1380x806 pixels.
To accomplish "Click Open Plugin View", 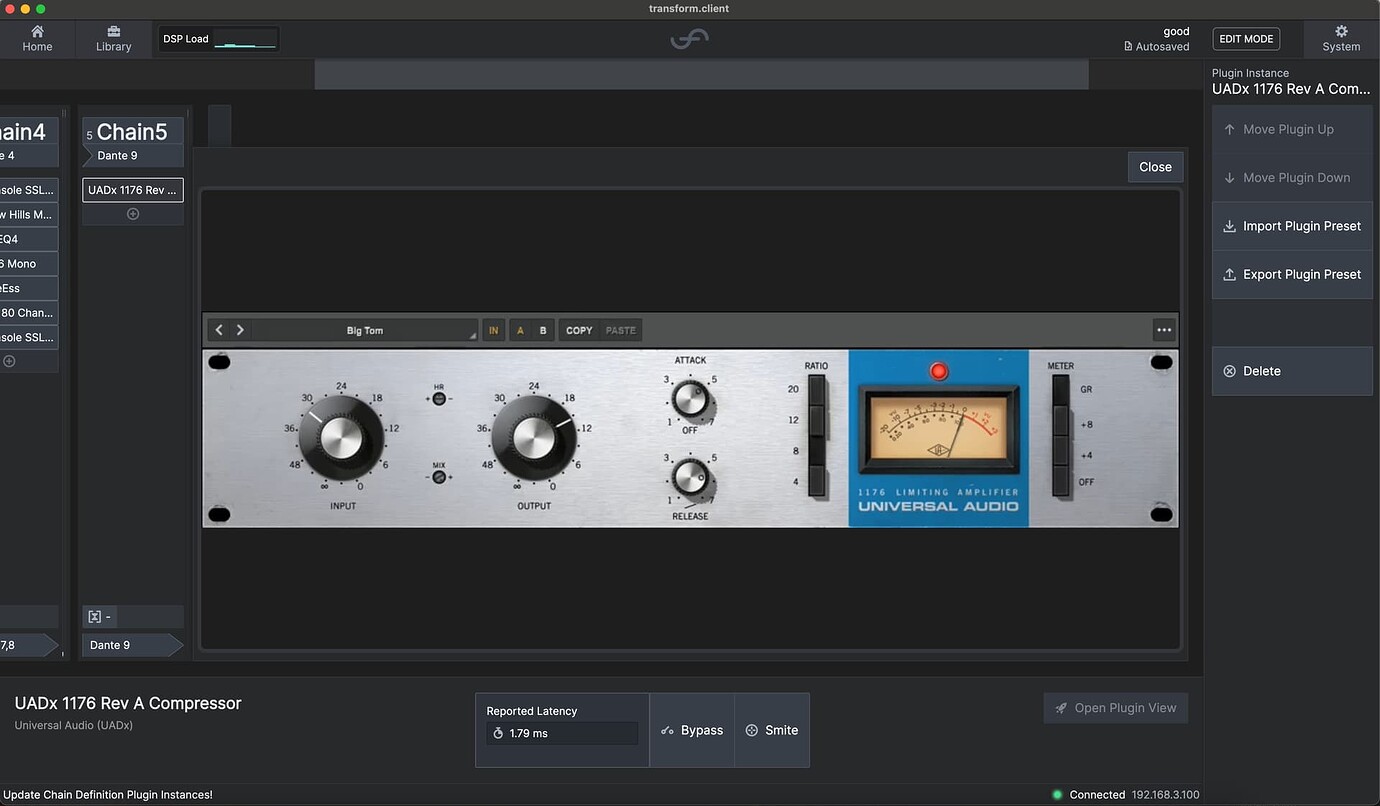I will tap(1116, 708).
